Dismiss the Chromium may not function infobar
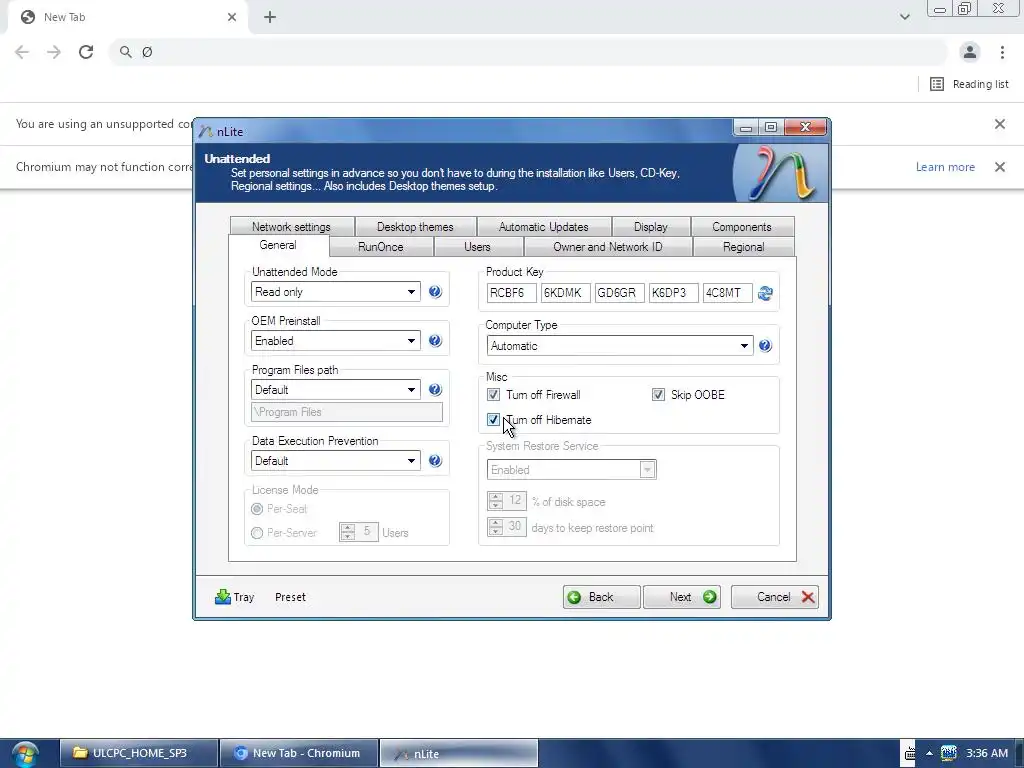 point(1000,167)
